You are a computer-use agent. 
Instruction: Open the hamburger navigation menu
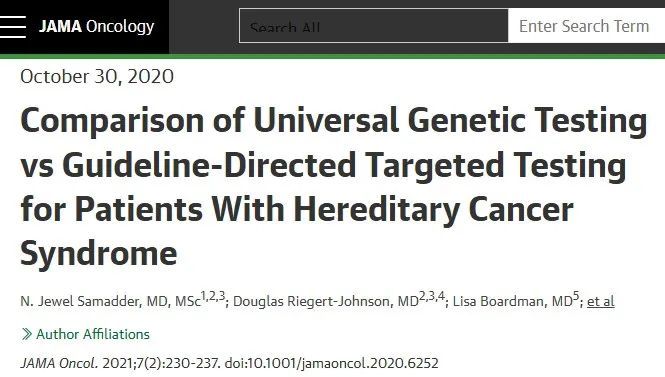click(x=12, y=27)
